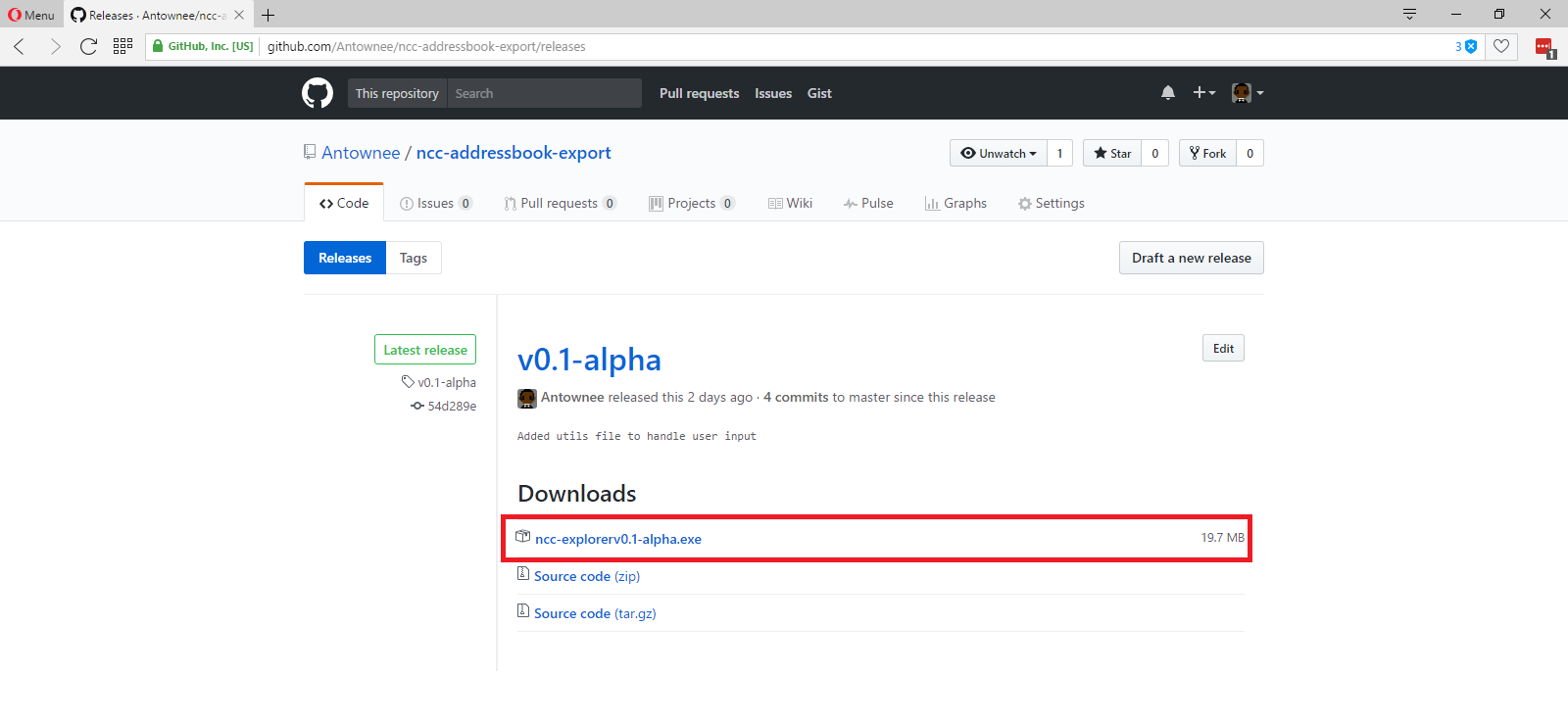The height and width of the screenshot is (725, 1568).
Task: Switch to the Pulse tab
Action: pos(868,203)
